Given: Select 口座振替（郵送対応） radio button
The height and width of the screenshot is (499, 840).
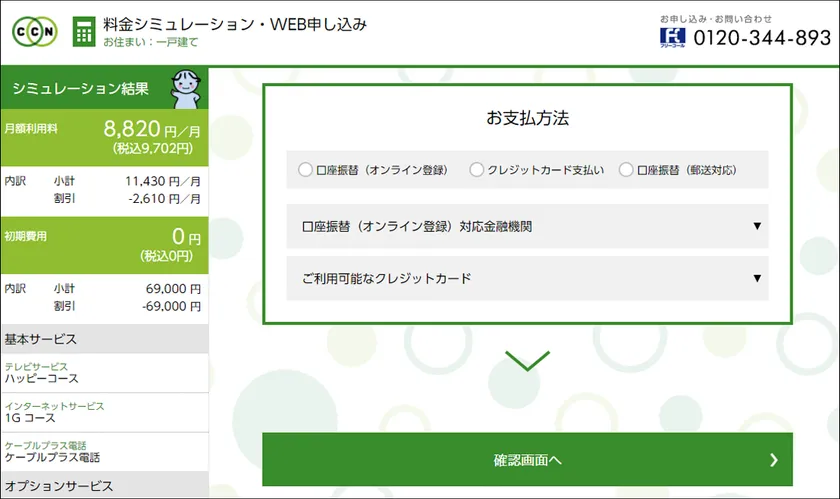Looking at the screenshot, I should point(626,170).
